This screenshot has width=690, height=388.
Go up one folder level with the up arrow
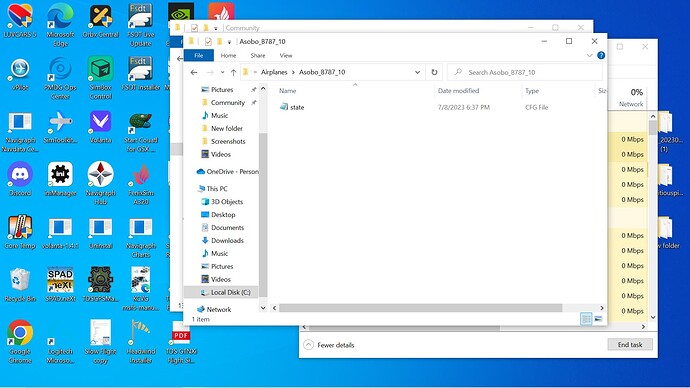point(233,72)
